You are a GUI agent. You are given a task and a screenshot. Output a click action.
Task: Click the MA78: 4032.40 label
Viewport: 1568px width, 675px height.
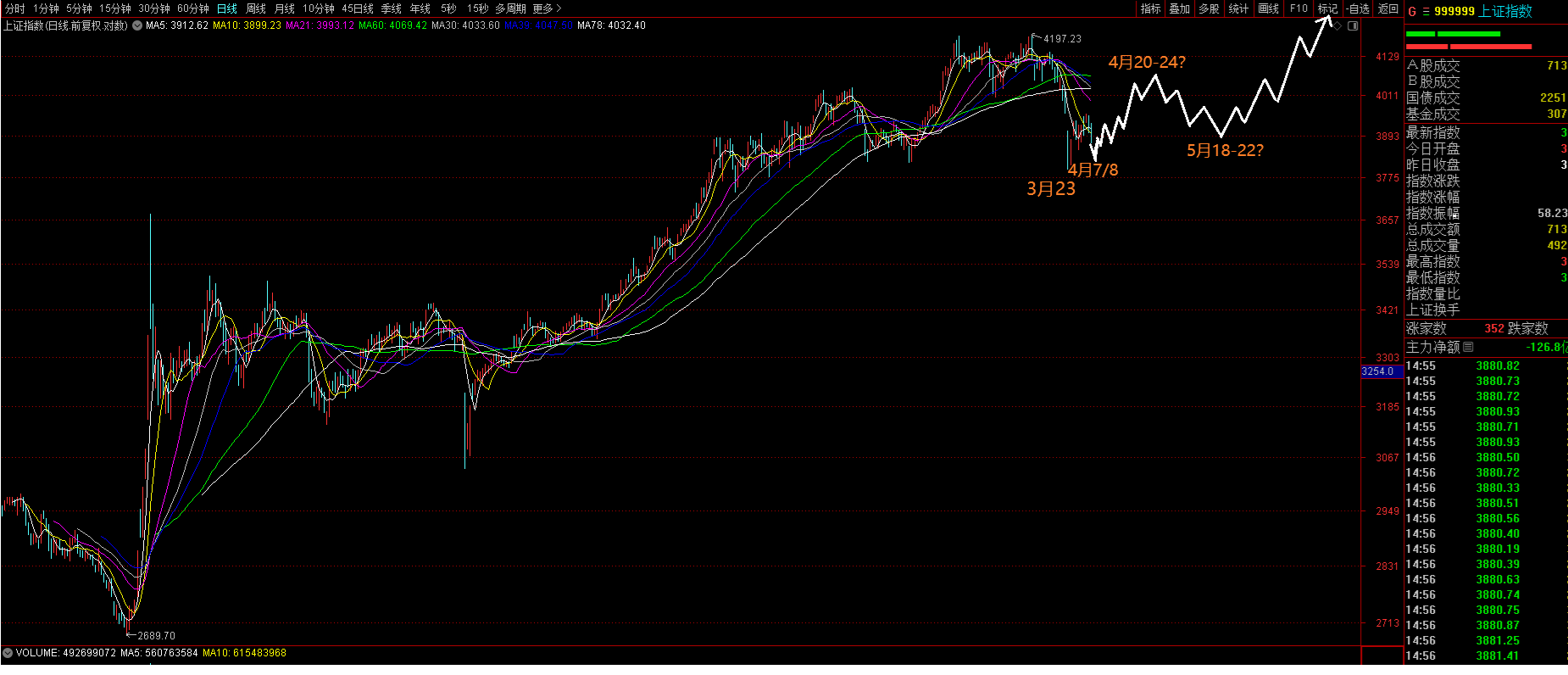pos(611,25)
